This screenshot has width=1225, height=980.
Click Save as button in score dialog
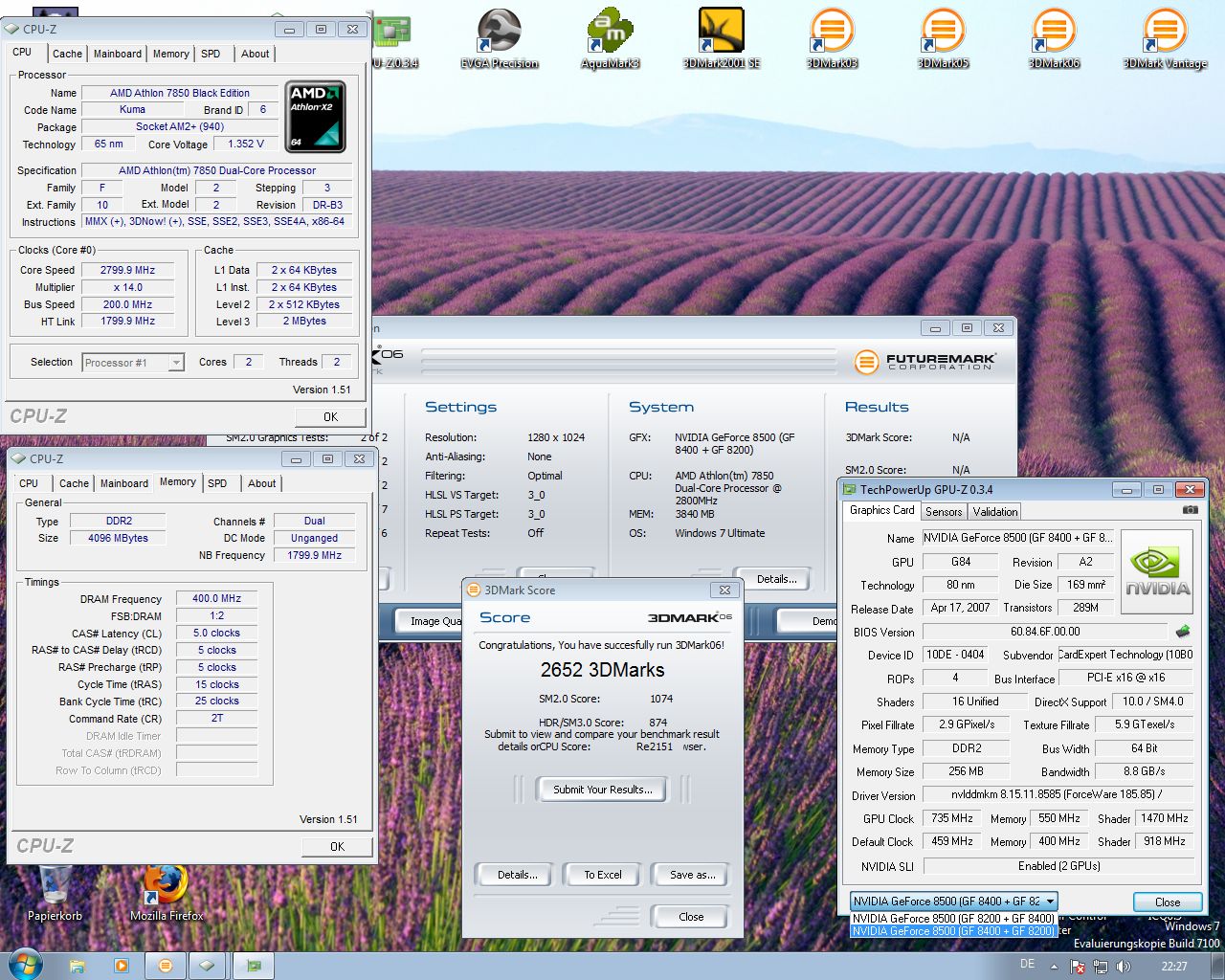(x=692, y=875)
